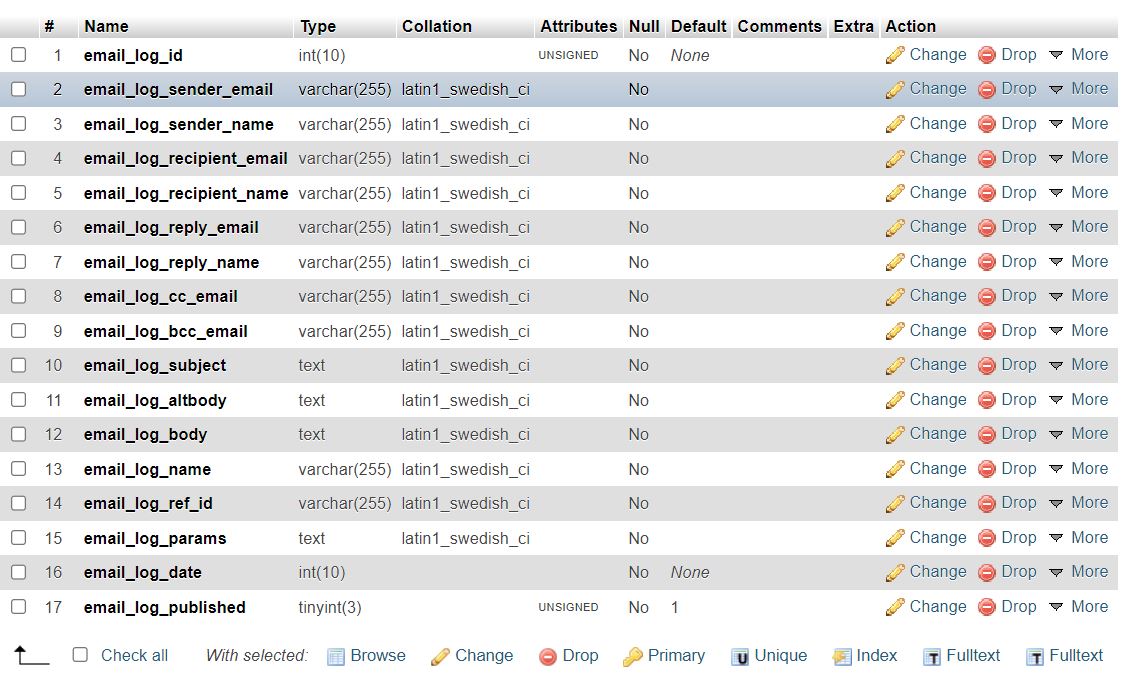Expand More options for email_log_cc_email
Screen dimensions: 1132x675
tap(1079, 296)
